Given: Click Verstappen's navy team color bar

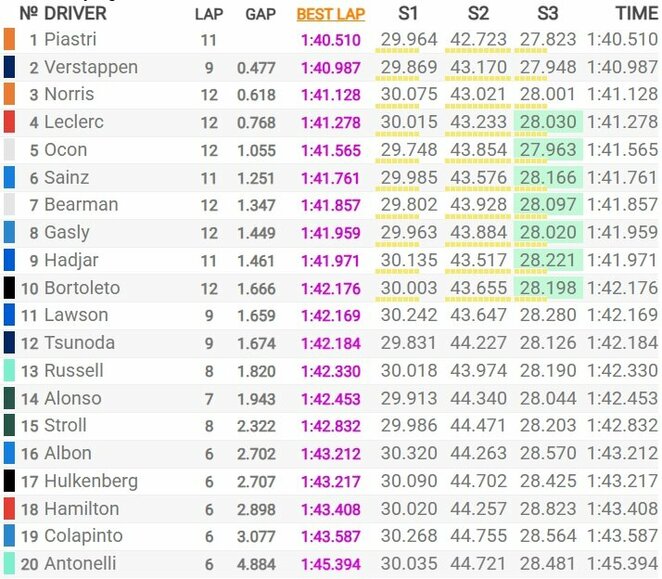Looking at the screenshot, I should click(9, 67).
